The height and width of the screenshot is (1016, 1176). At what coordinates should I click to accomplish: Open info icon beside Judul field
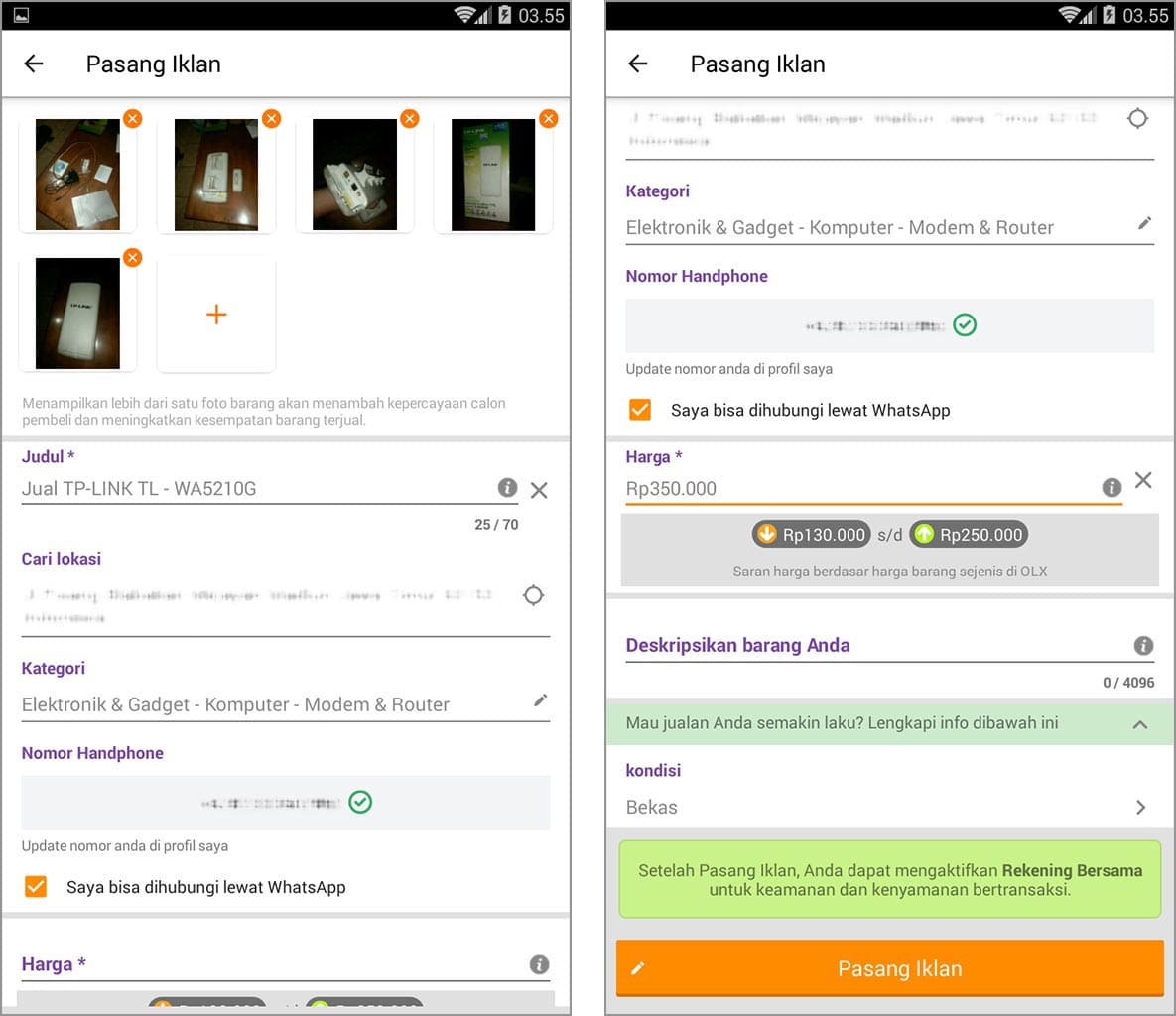[x=507, y=487]
